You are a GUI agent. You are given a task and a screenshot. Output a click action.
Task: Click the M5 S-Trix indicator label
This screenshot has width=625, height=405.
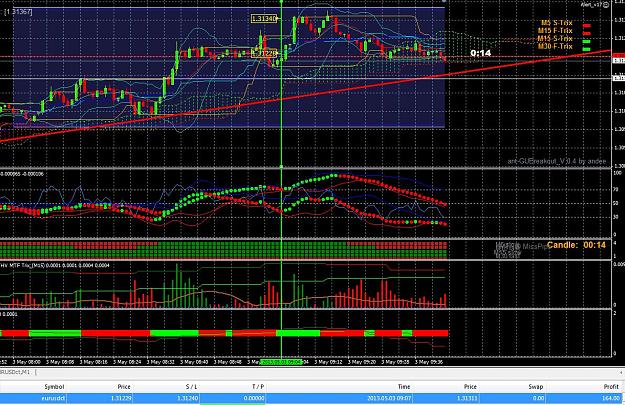(x=556, y=23)
